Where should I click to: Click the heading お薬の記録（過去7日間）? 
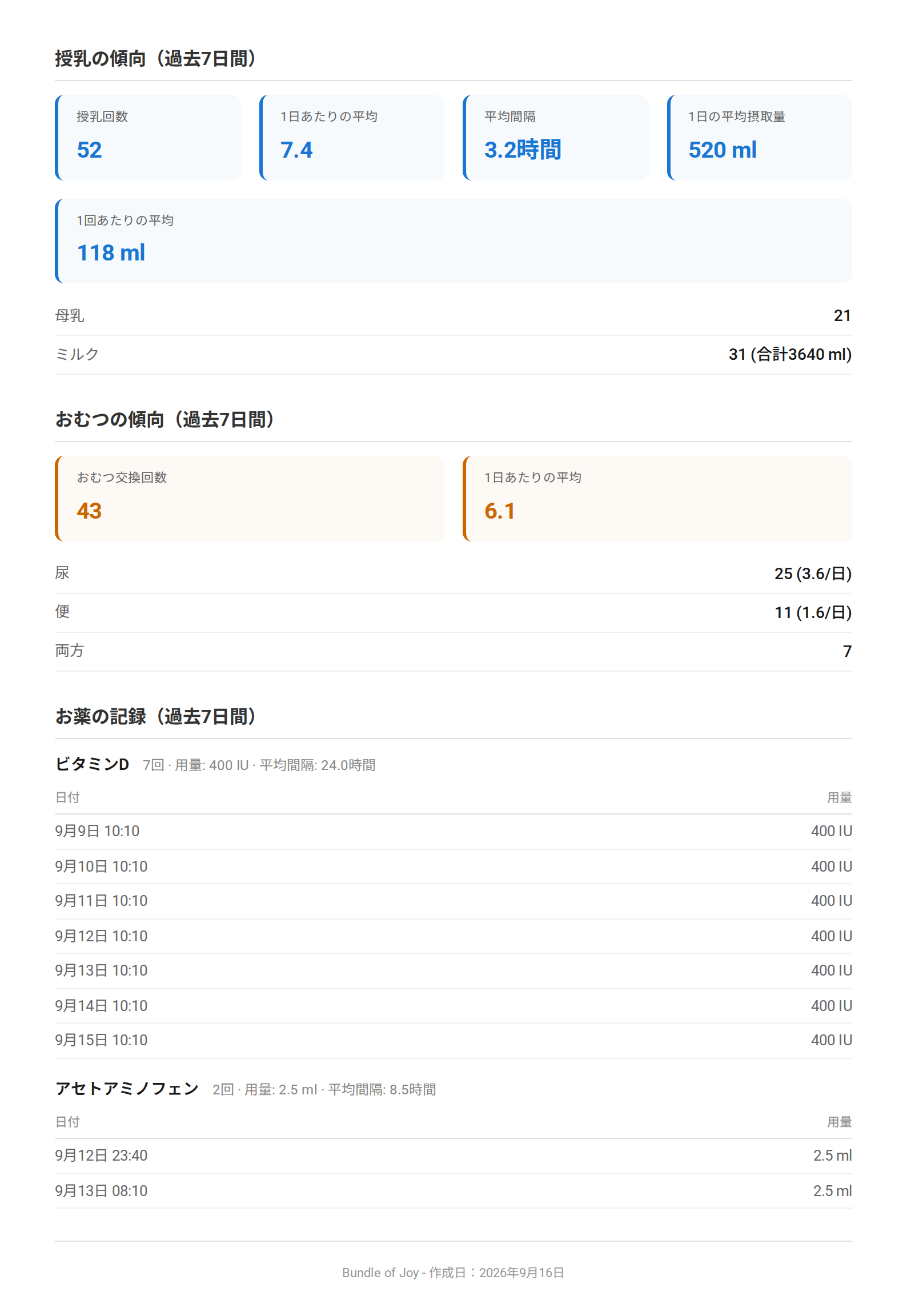(x=155, y=716)
